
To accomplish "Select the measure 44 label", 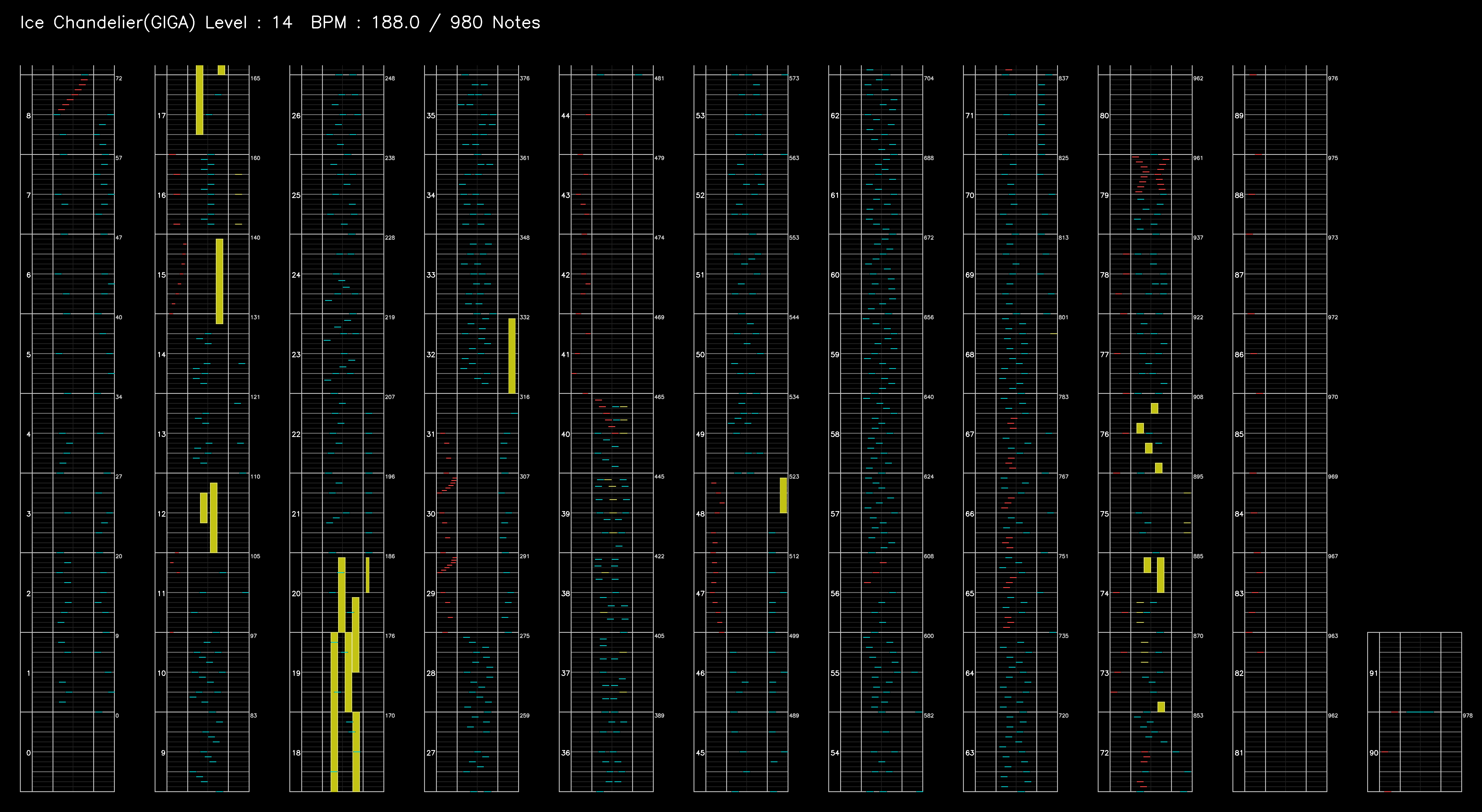I will click(x=565, y=116).
